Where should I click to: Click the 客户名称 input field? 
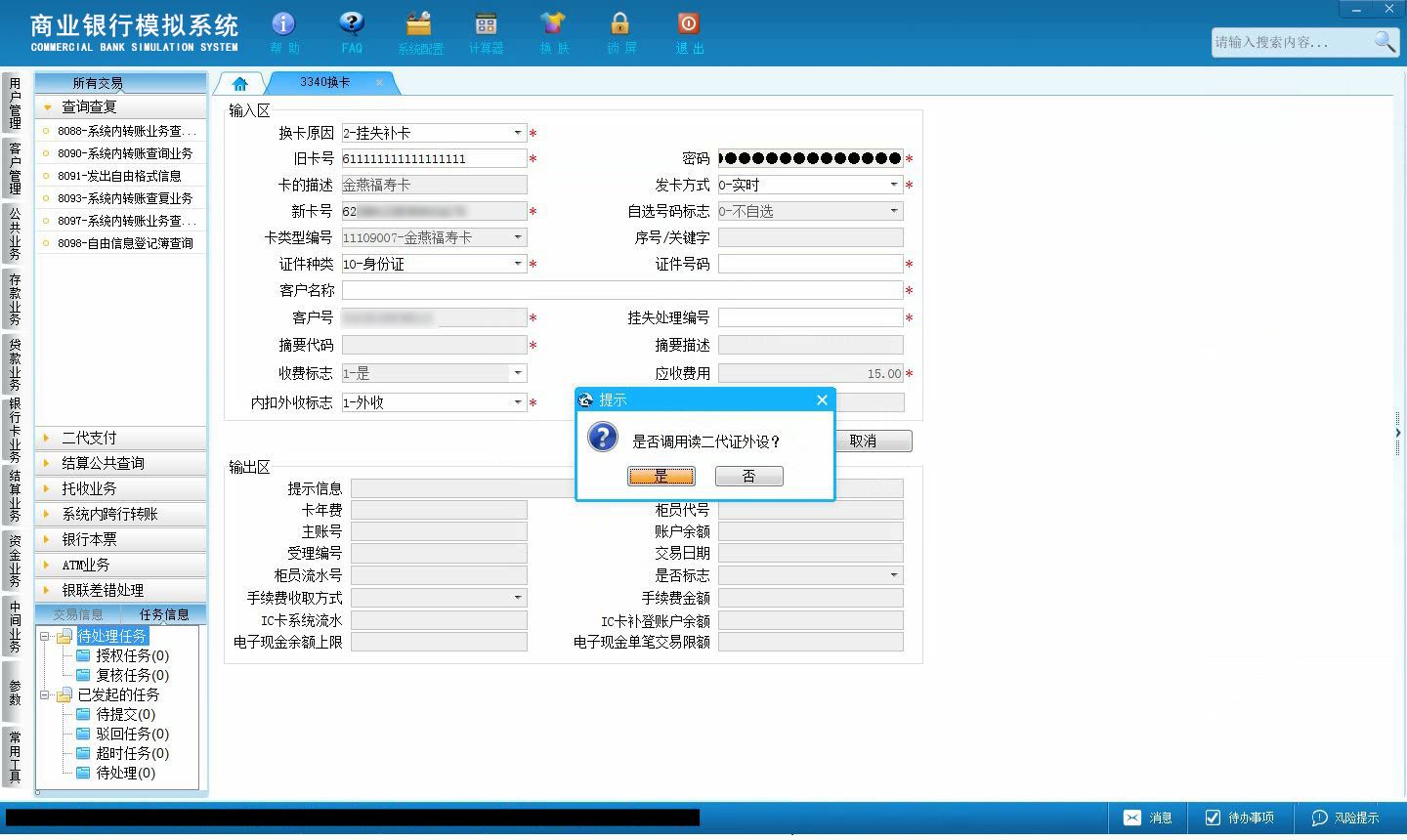[621, 290]
